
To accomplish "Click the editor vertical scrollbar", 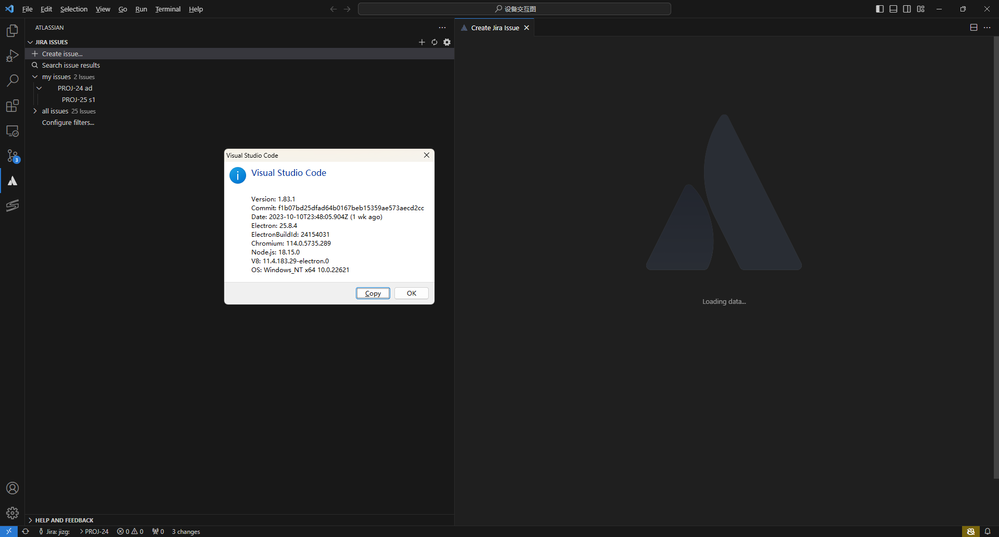I will point(996,257).
